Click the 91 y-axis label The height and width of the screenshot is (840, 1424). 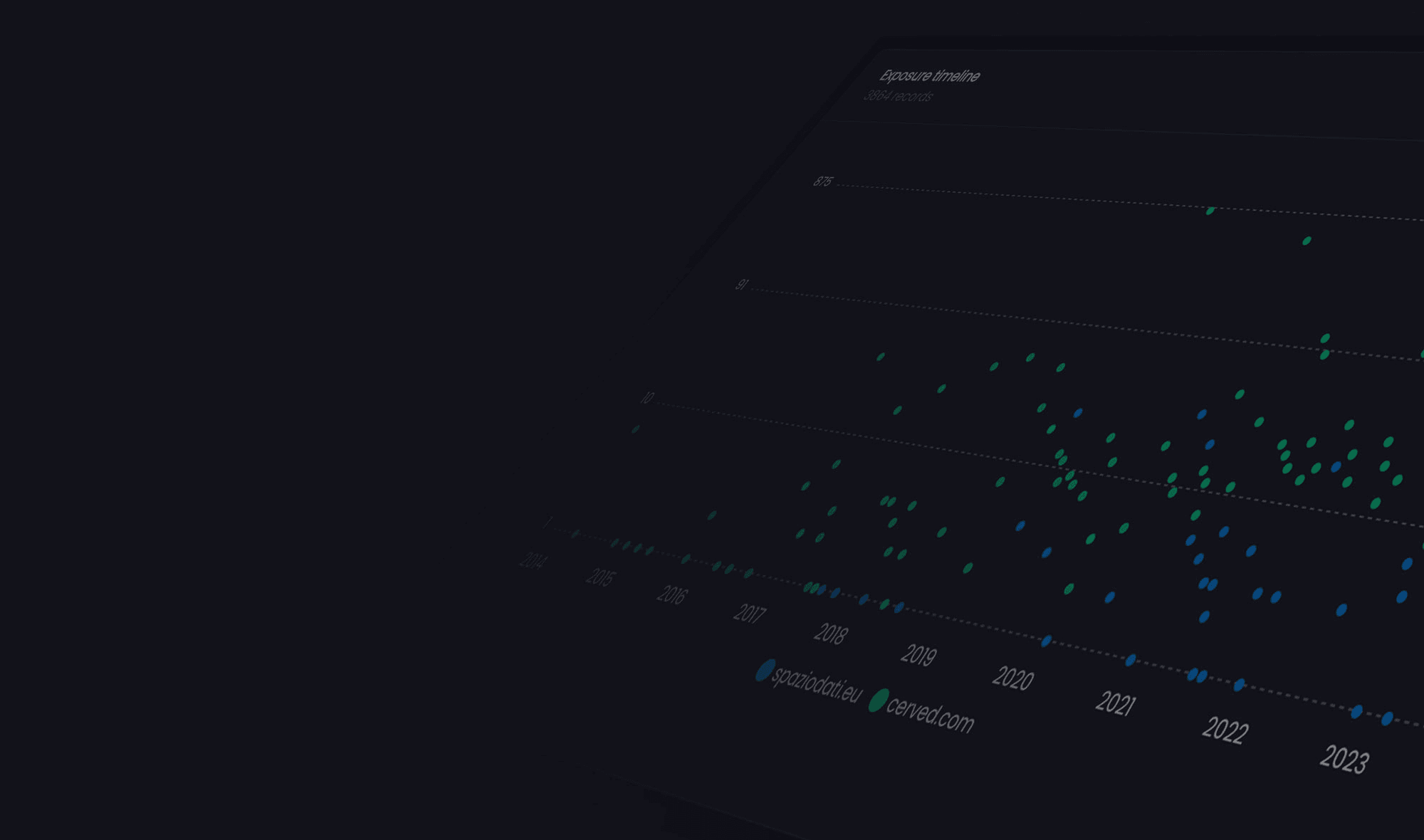[741, 285]
